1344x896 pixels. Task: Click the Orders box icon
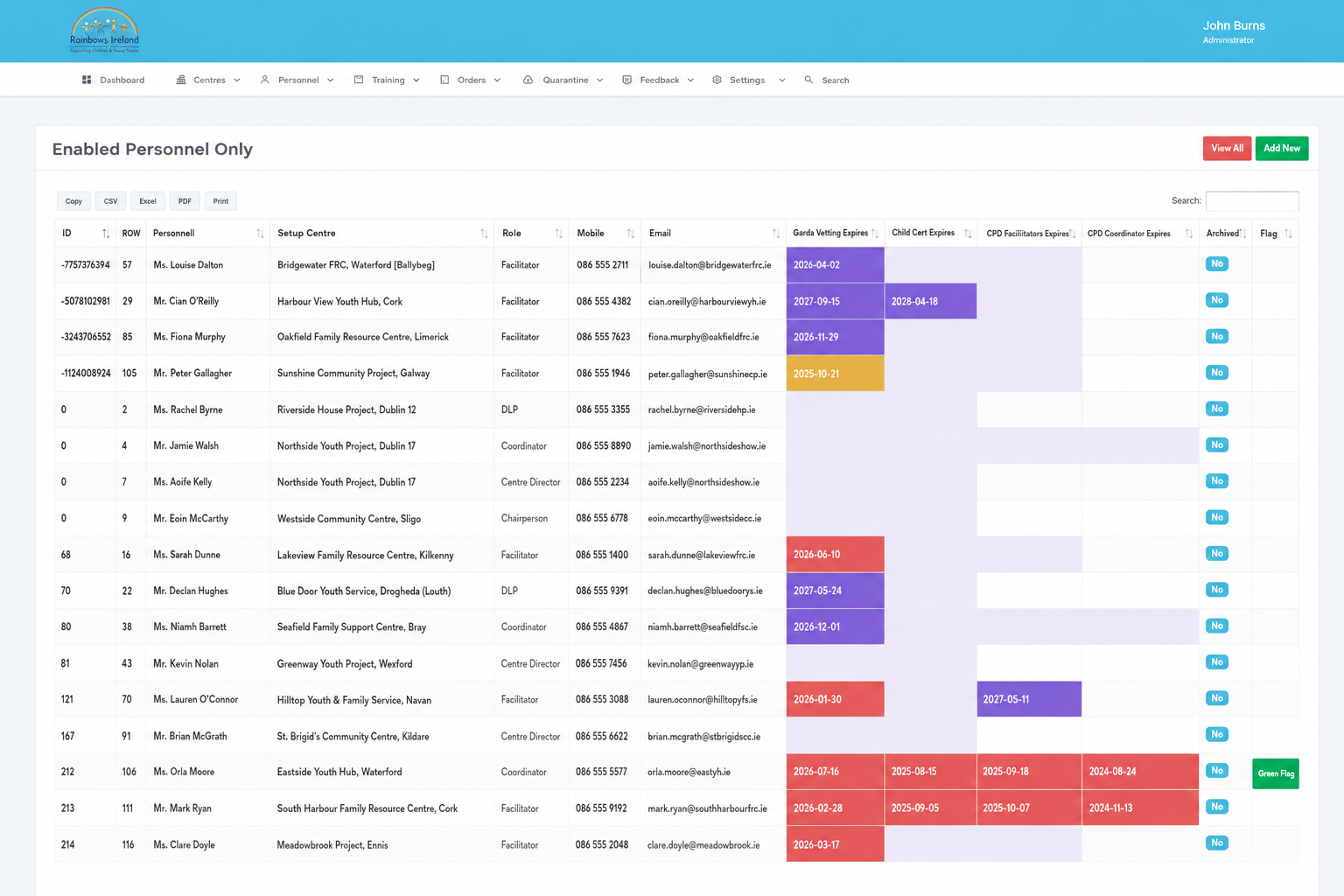(444, 80)
